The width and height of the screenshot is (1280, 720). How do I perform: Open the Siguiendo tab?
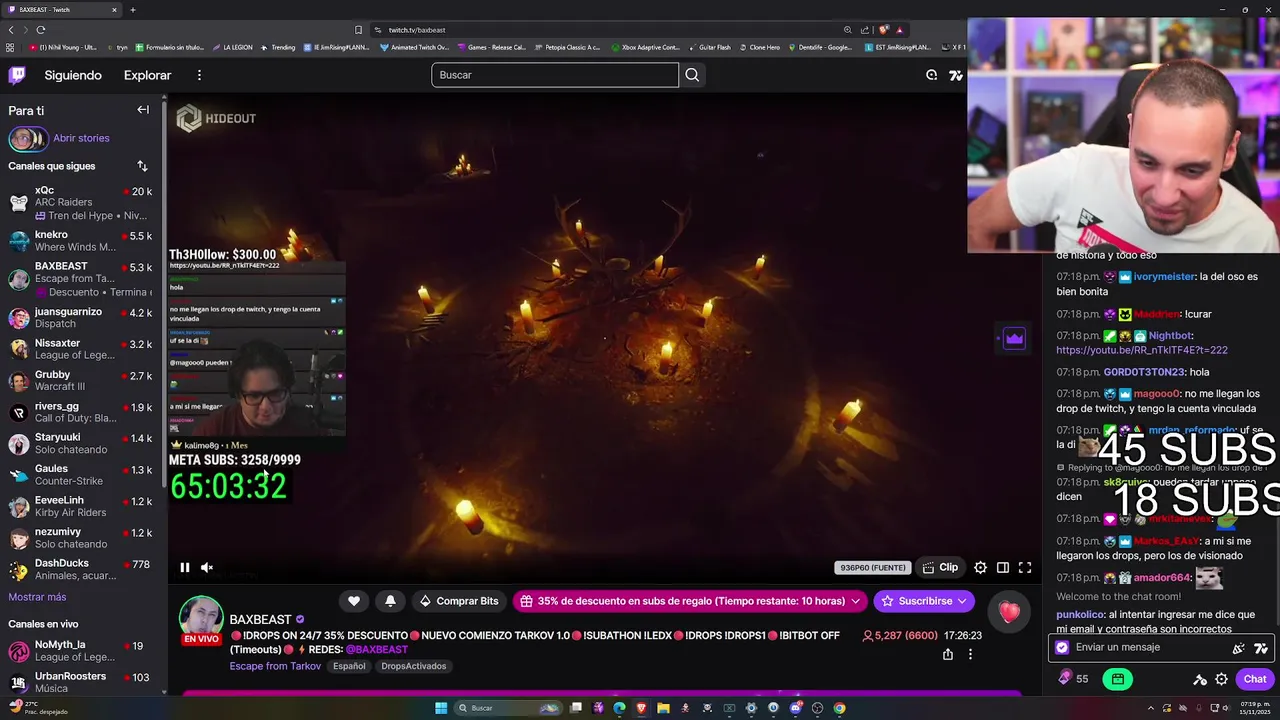tap(73, 75)
